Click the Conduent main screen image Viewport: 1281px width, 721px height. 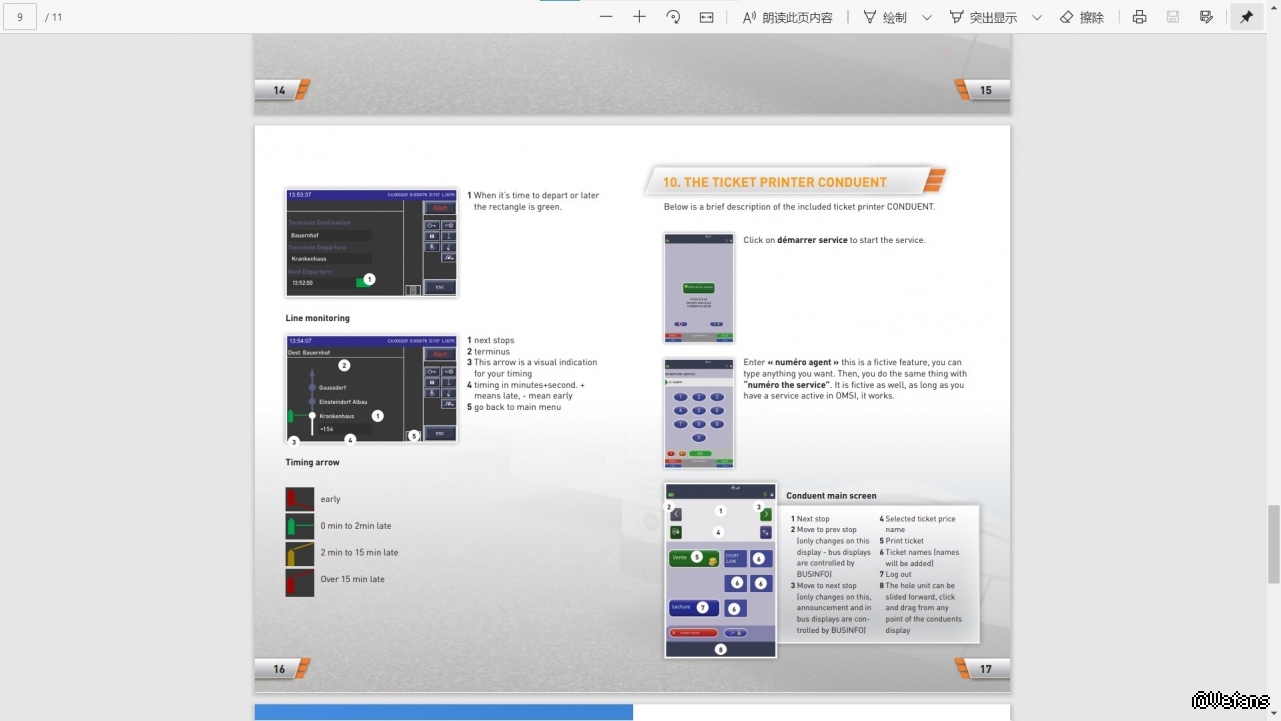click(x=720, y=570)
